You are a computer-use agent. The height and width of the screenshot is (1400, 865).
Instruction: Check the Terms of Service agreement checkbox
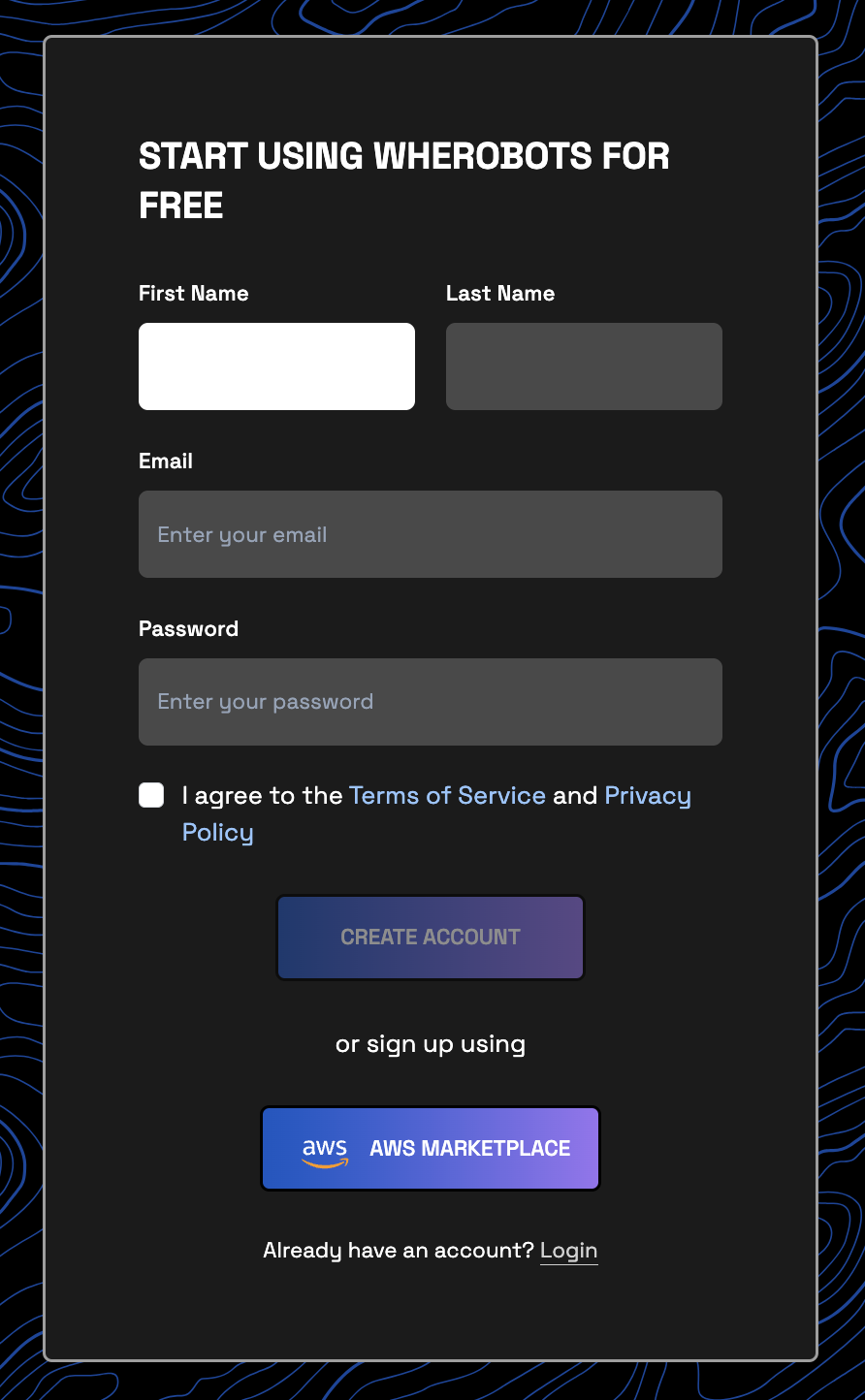coord(151,795)
